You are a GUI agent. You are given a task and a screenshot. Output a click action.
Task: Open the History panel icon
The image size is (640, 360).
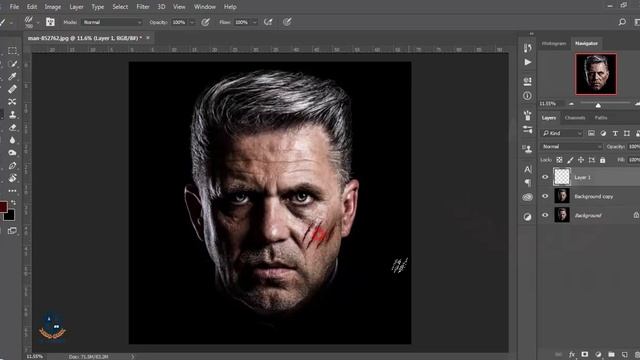coord(527,48)
